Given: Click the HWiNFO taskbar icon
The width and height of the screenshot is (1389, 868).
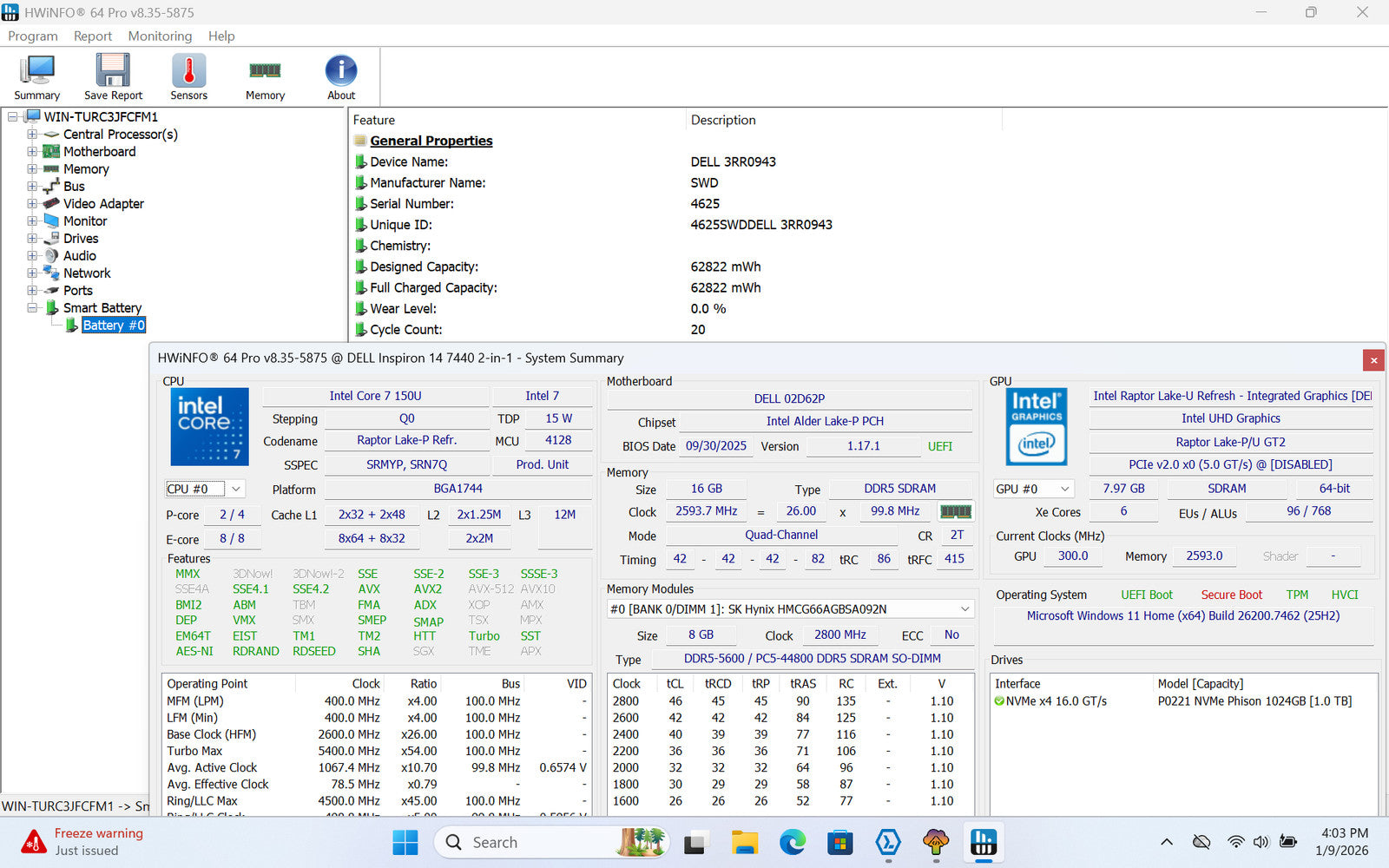Looking at the screenshot, I should 983,842.
